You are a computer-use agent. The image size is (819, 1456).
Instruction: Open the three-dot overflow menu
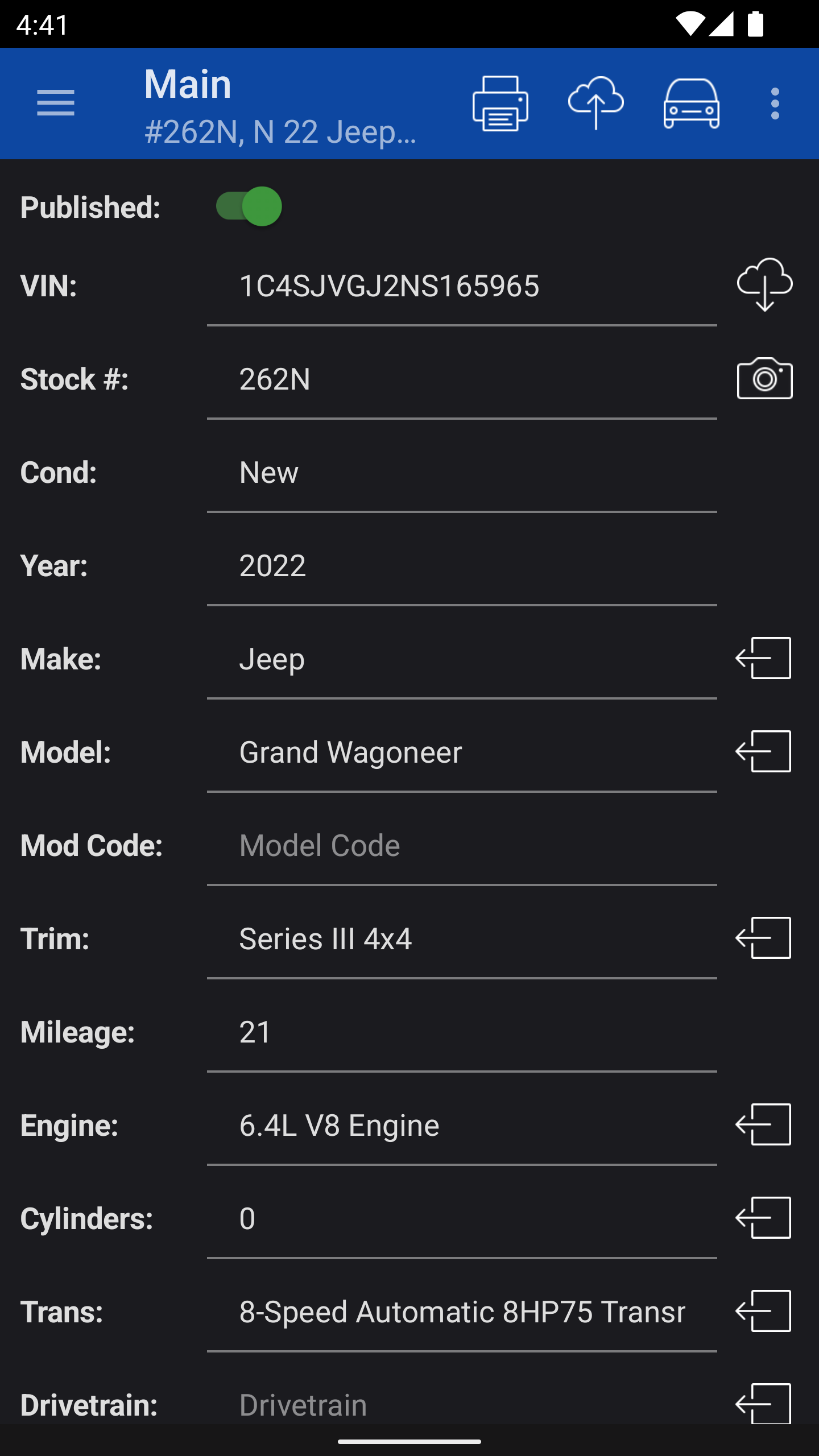click(x=775, y=104)
